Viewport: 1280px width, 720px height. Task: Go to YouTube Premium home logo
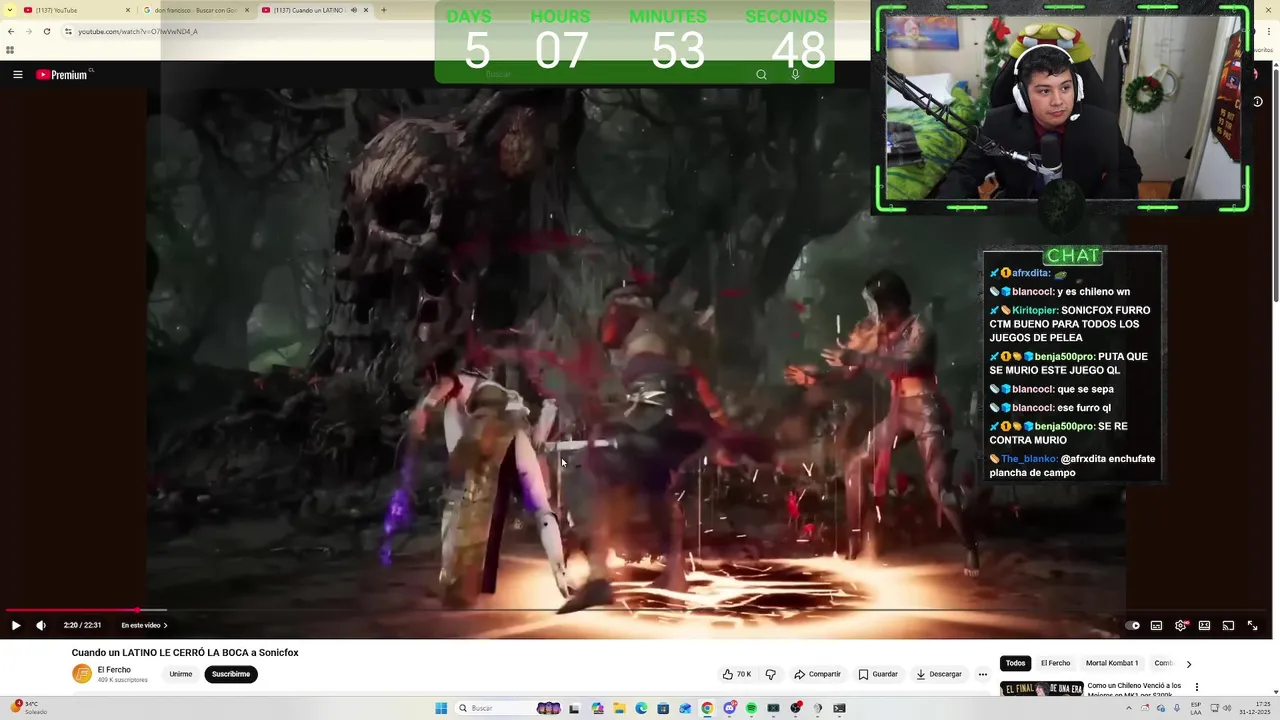pyautogui.click(x=63, y=74)
